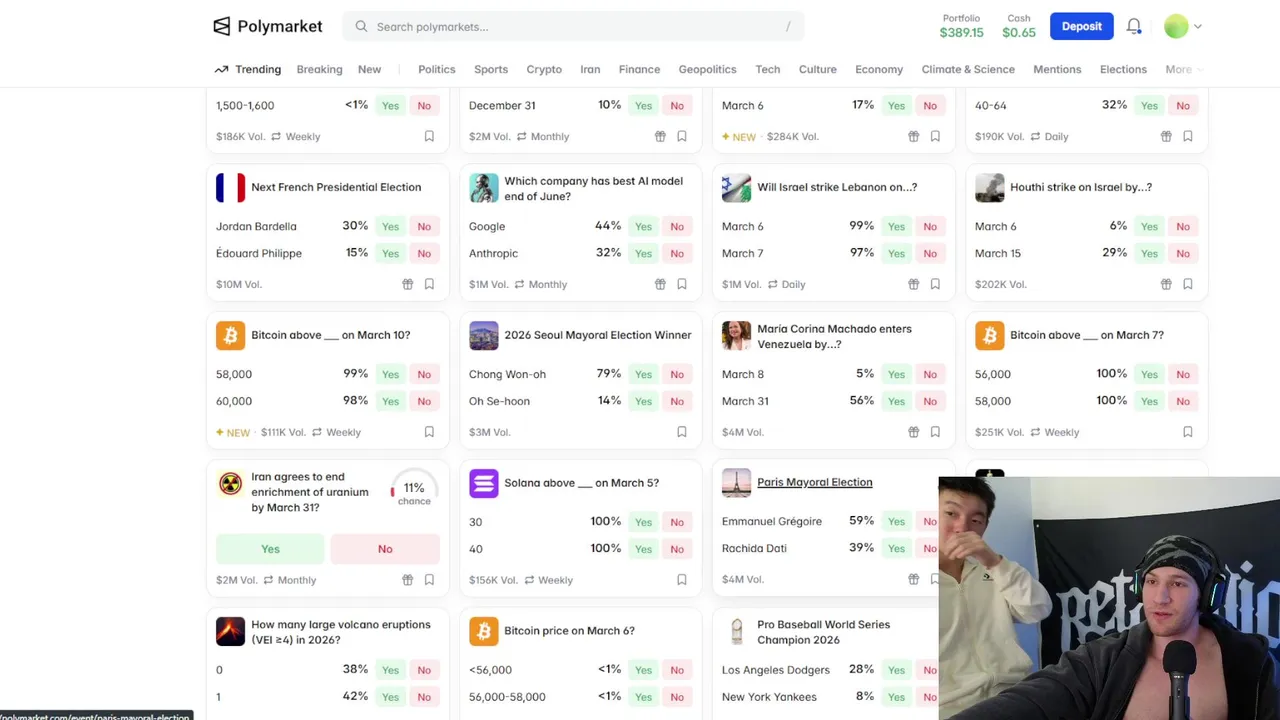Bookmark Bitcoin above on March 10 market

[x=429, y=432]
